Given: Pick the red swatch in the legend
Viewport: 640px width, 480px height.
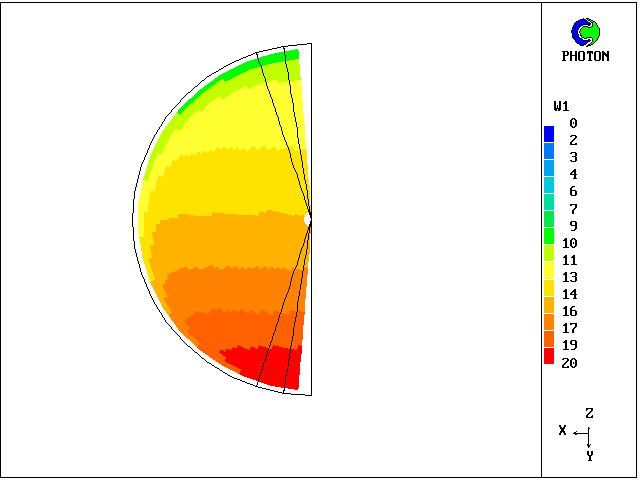Looking at the screenshot, I should click(x=549, y=357).
